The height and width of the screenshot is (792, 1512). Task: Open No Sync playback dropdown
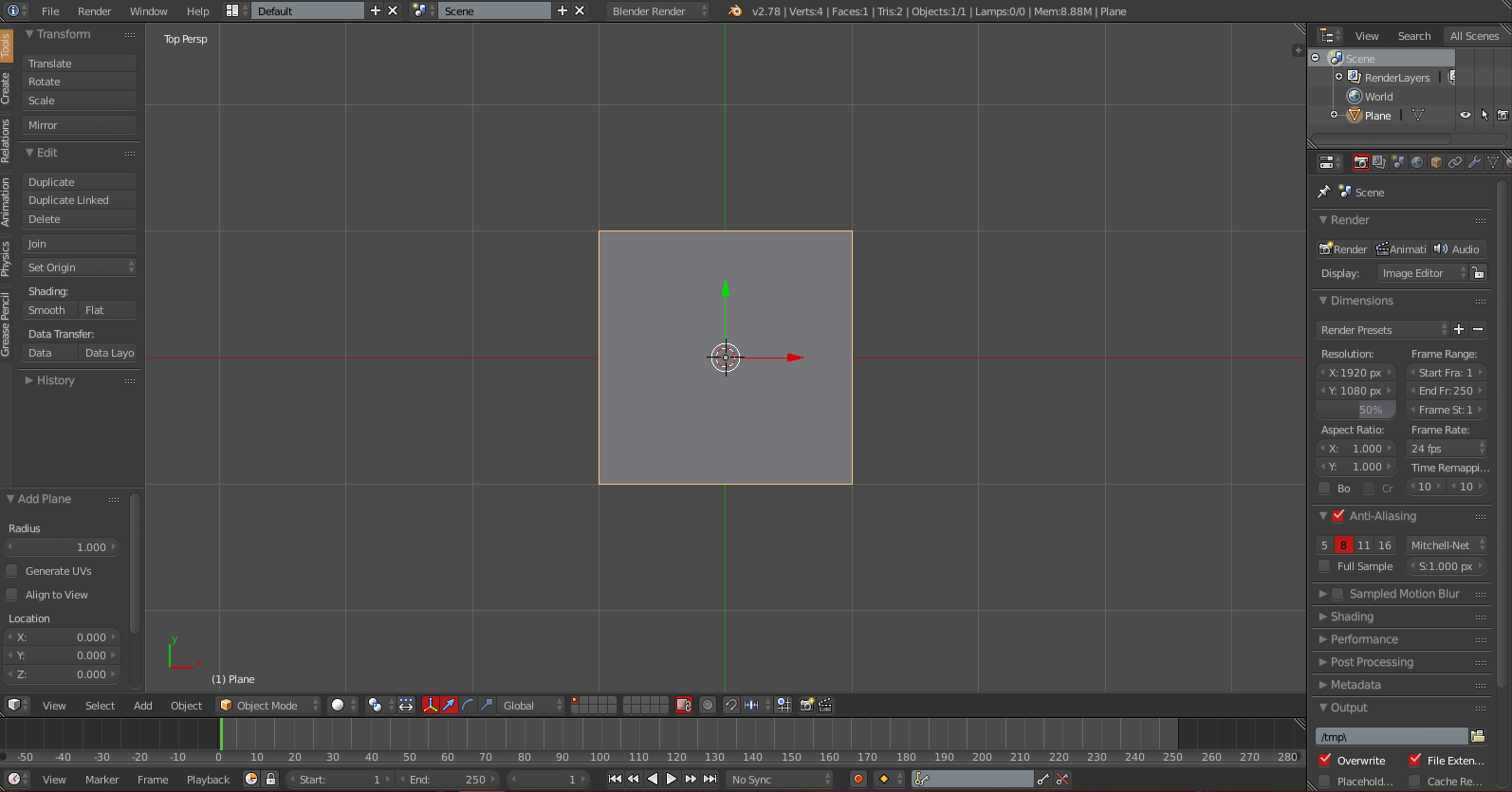(x=780, y=779)
